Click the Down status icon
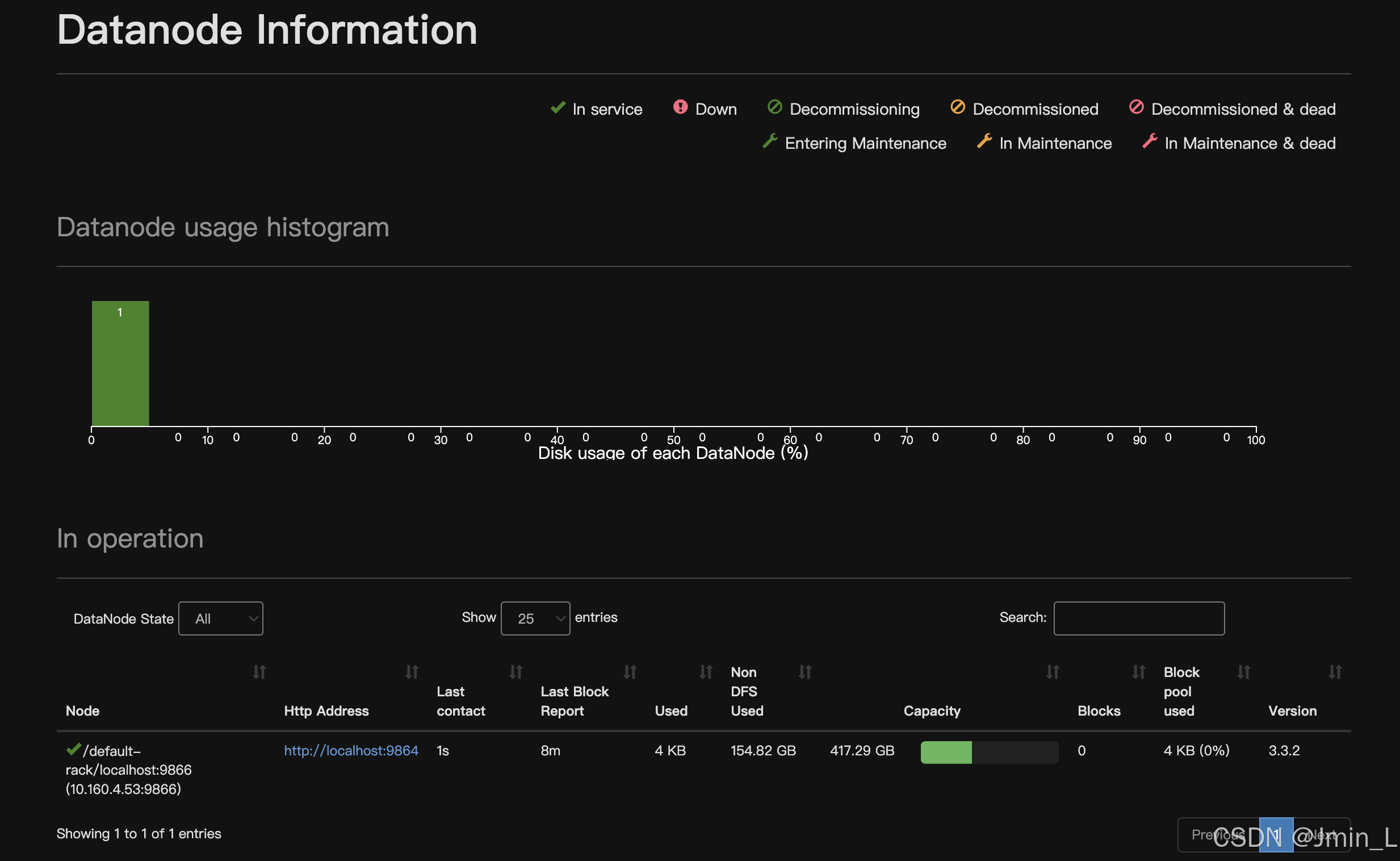The height and width of the screenshot is (861, 1400). coord(681,108)
